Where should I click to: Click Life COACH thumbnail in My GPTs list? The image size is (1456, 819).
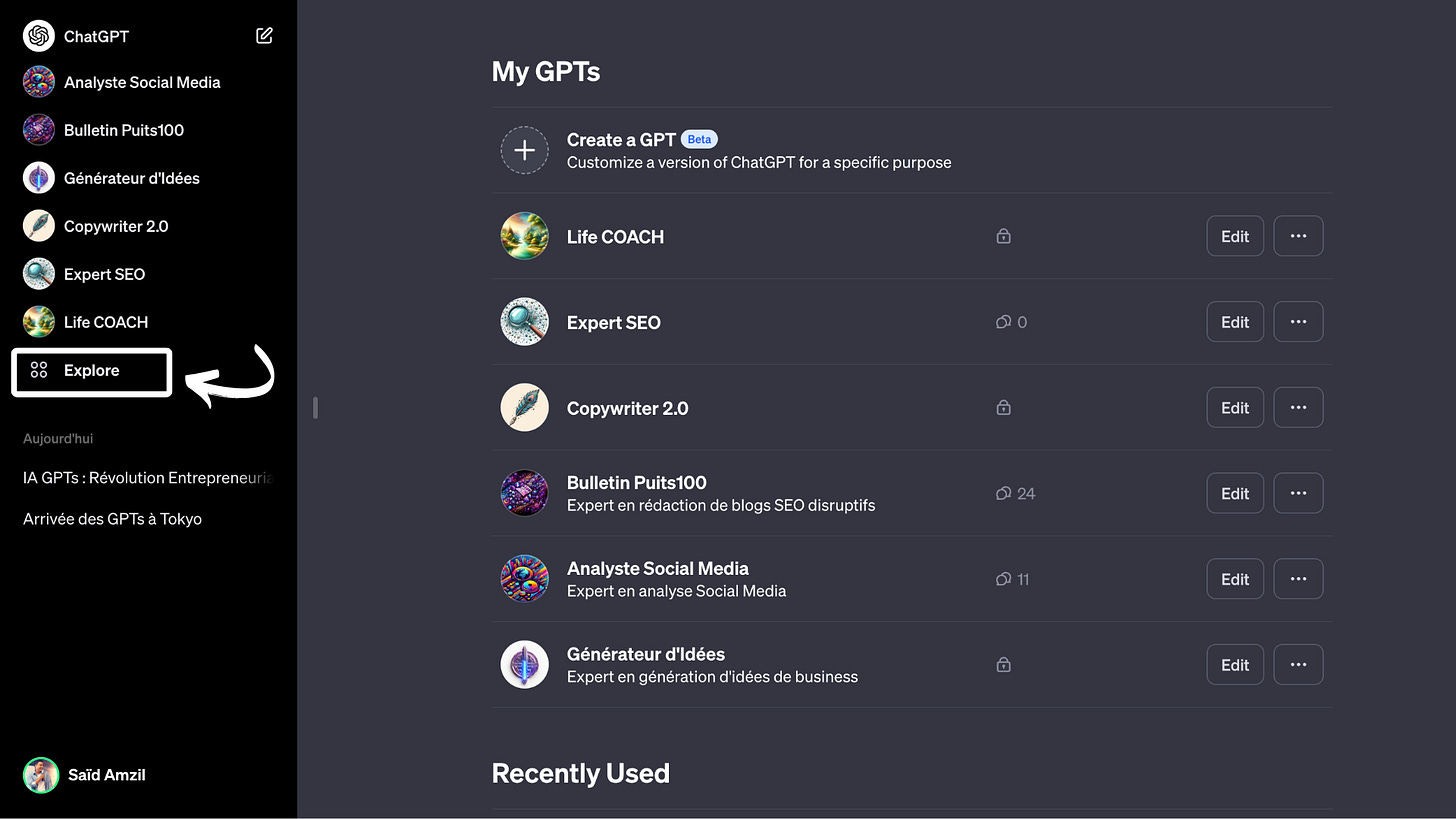click(525, 236)
